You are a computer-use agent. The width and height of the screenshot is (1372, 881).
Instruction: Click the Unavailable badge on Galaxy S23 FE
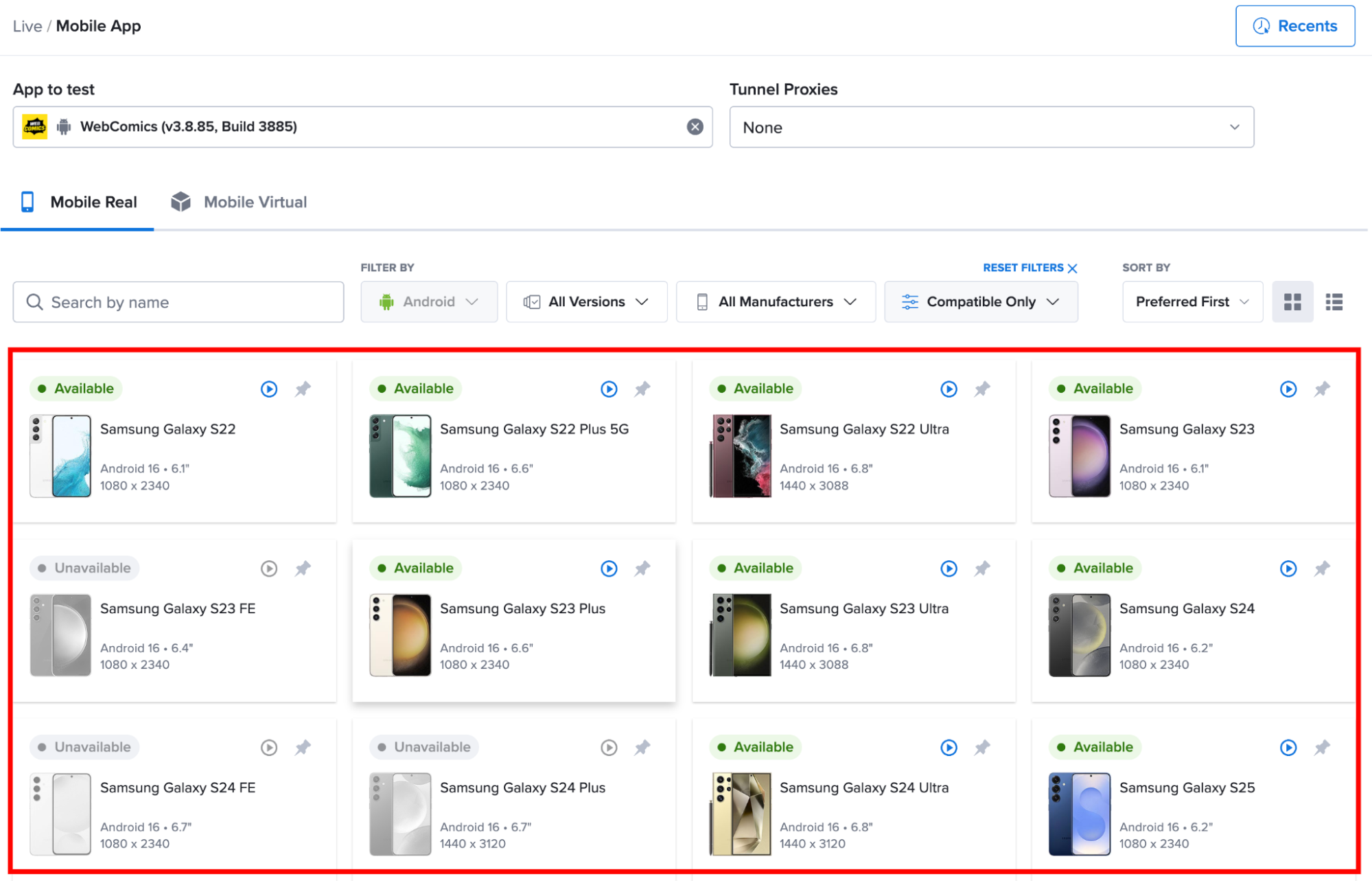tap(84, 569)
